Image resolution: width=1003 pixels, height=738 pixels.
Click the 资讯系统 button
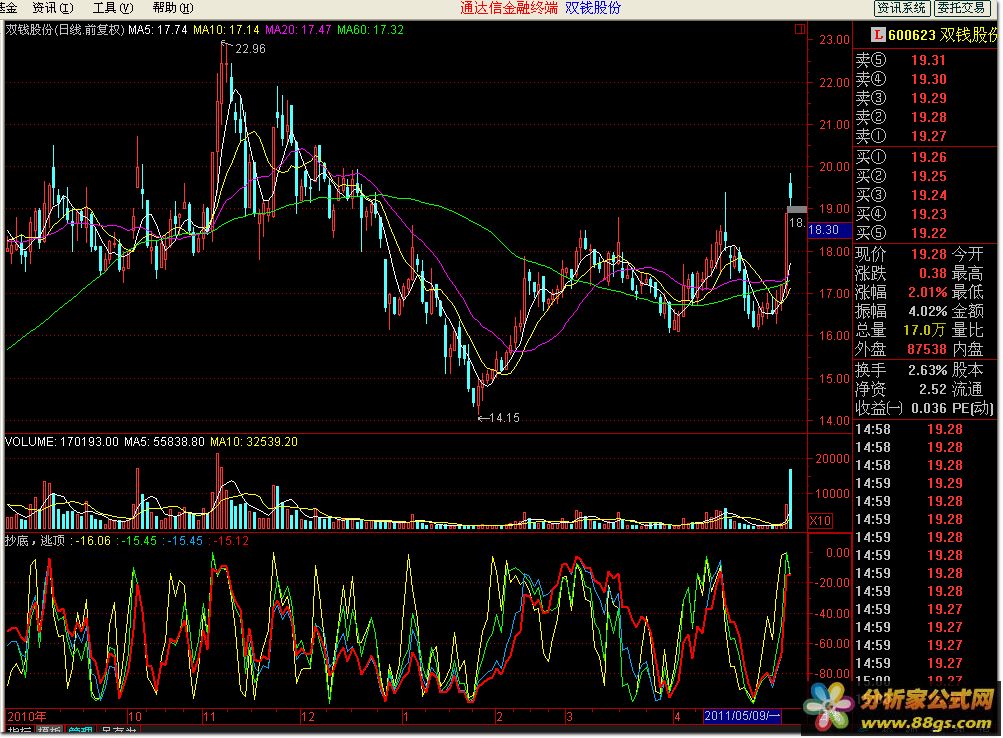coord(901,8)
